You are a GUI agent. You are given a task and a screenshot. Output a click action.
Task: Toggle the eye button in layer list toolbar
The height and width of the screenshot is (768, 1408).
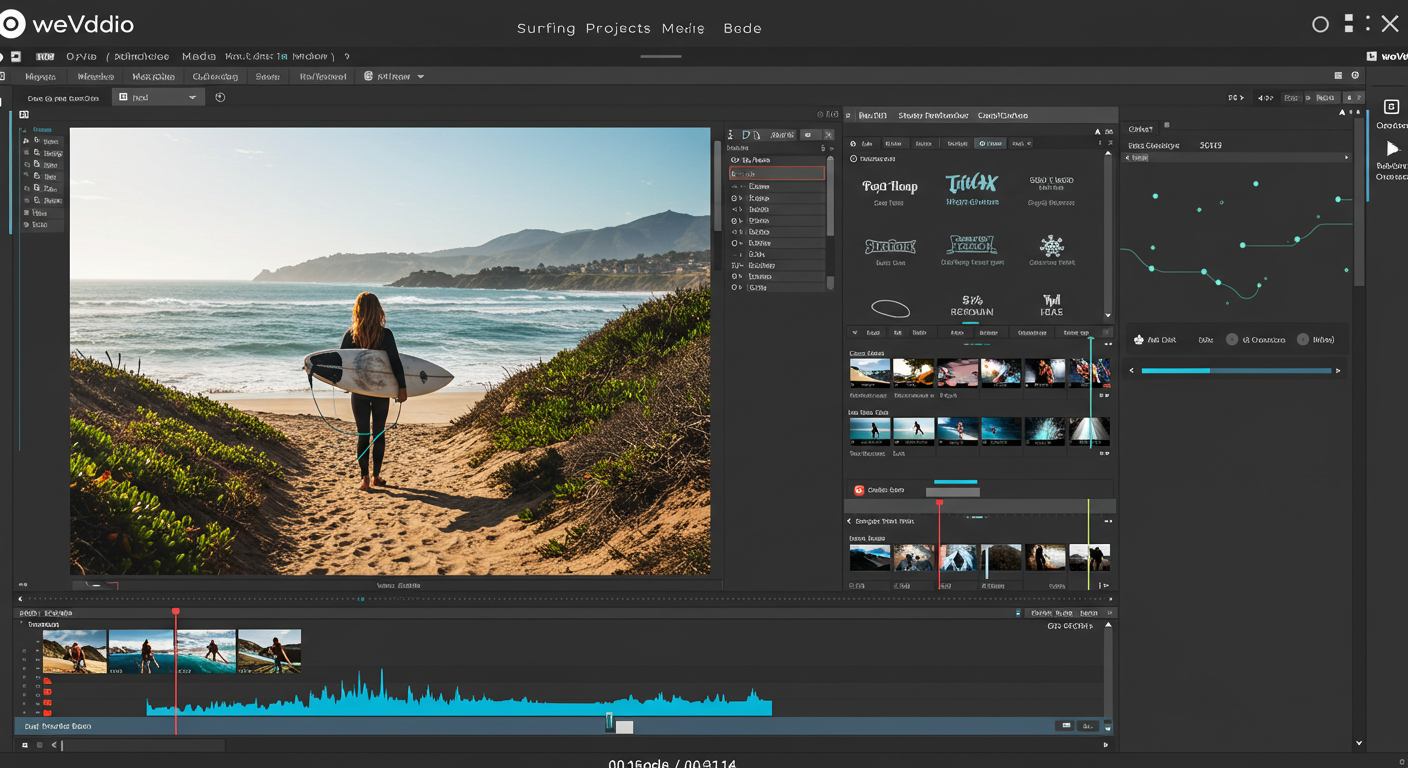809,135
